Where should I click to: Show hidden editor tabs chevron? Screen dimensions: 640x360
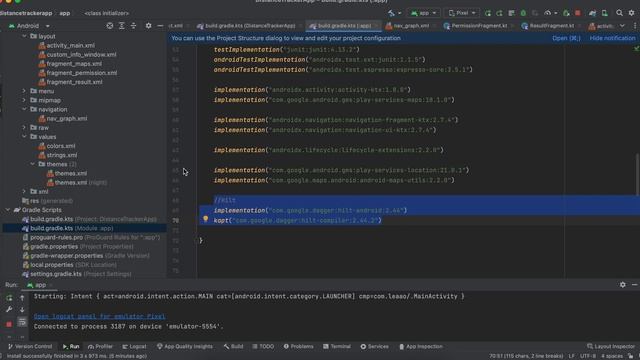(x=622, y=26)
